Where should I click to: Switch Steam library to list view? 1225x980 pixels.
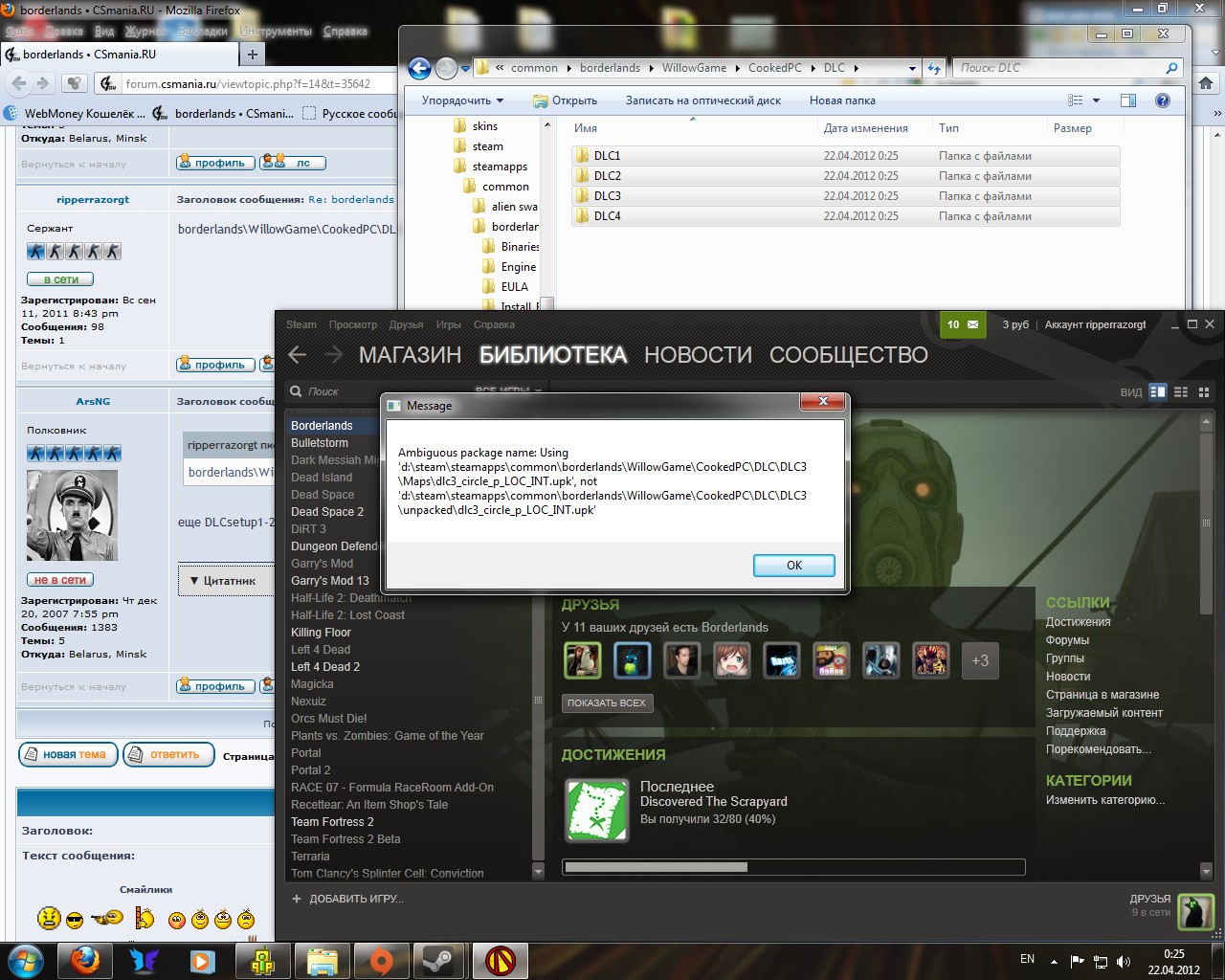1181,391
